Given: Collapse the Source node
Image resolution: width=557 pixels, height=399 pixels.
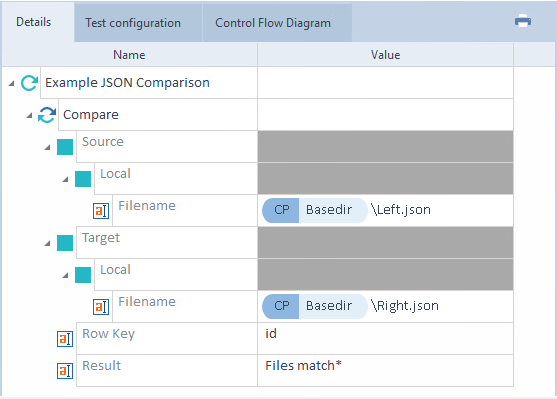Looking at the screenshot, I should click(x=47, y=147).
